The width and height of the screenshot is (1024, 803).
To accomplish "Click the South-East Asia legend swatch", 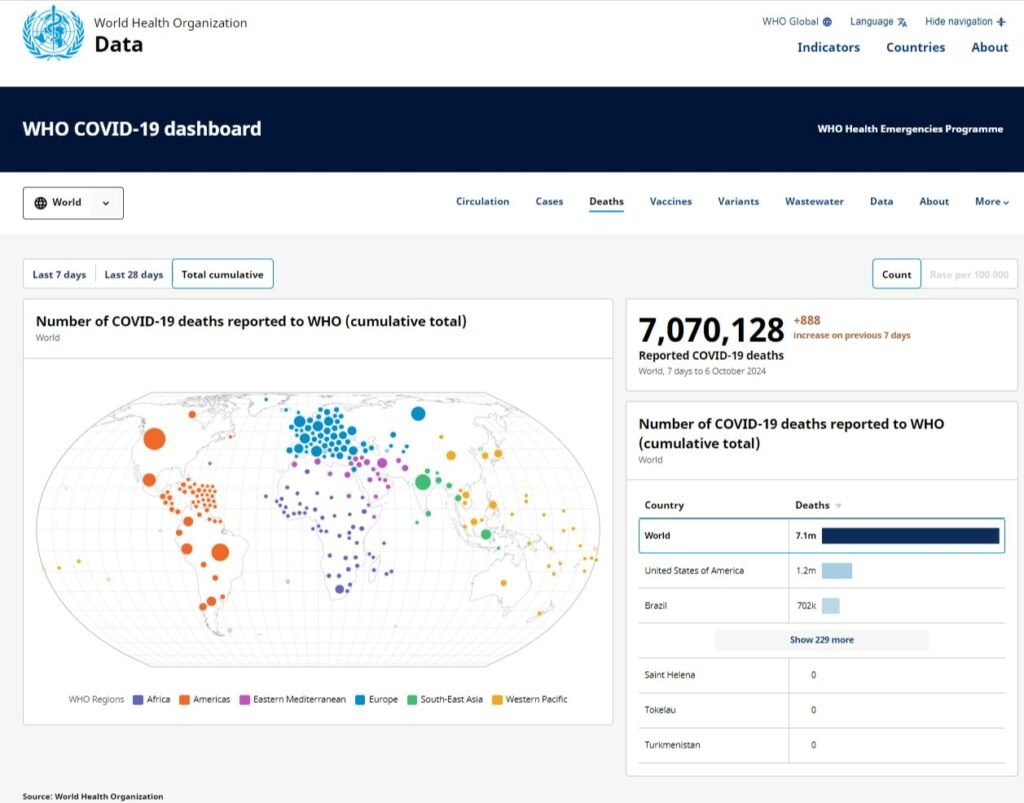I will click(412, 700).
